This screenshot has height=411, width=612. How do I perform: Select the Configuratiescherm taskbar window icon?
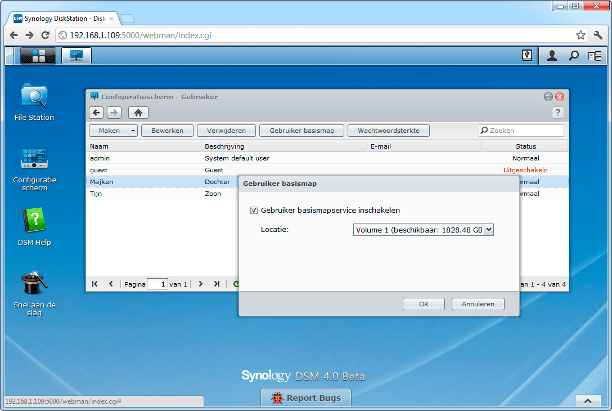(76, 55)
